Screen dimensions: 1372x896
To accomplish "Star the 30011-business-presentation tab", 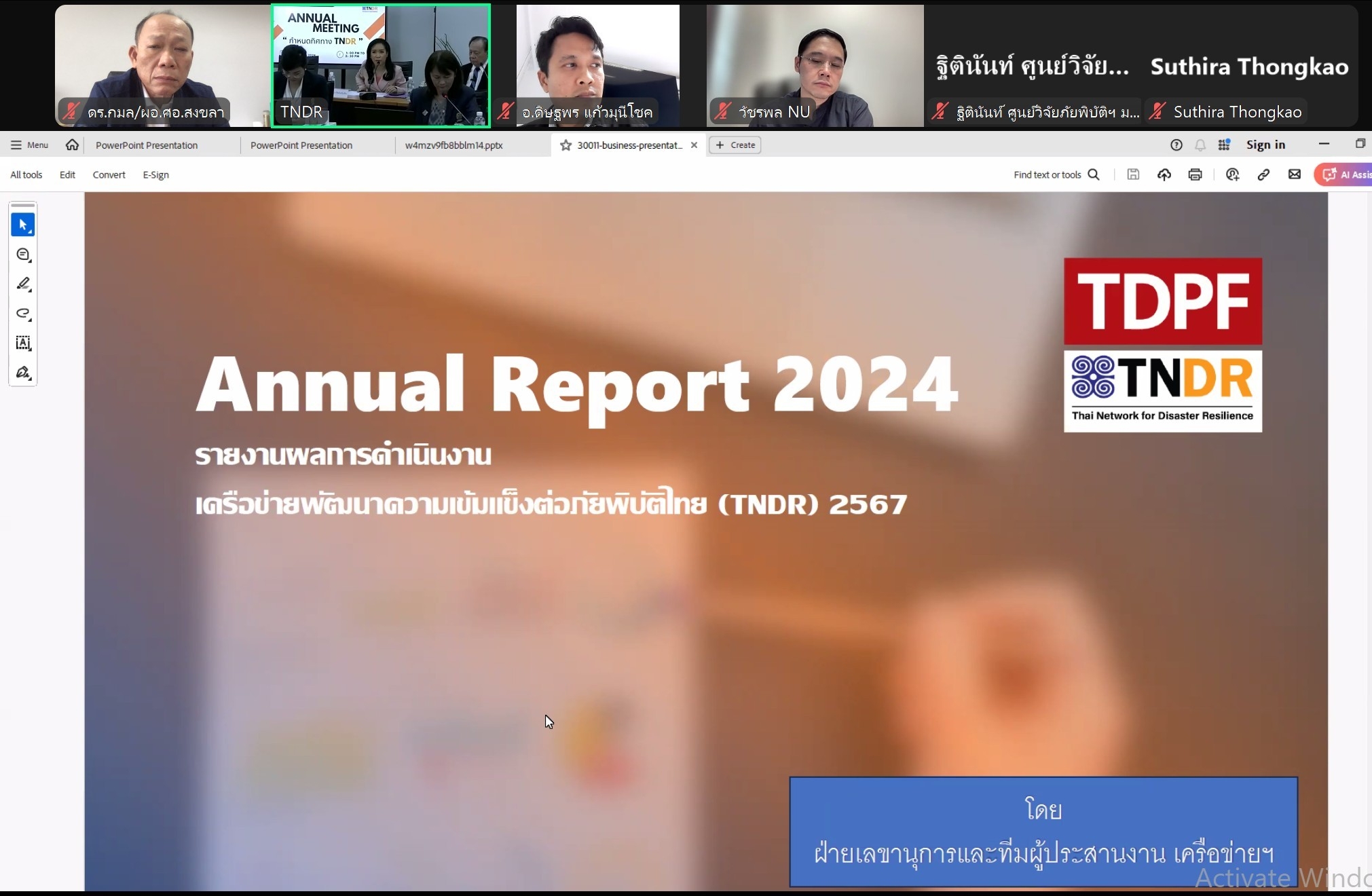I will [x=566, y=145].
